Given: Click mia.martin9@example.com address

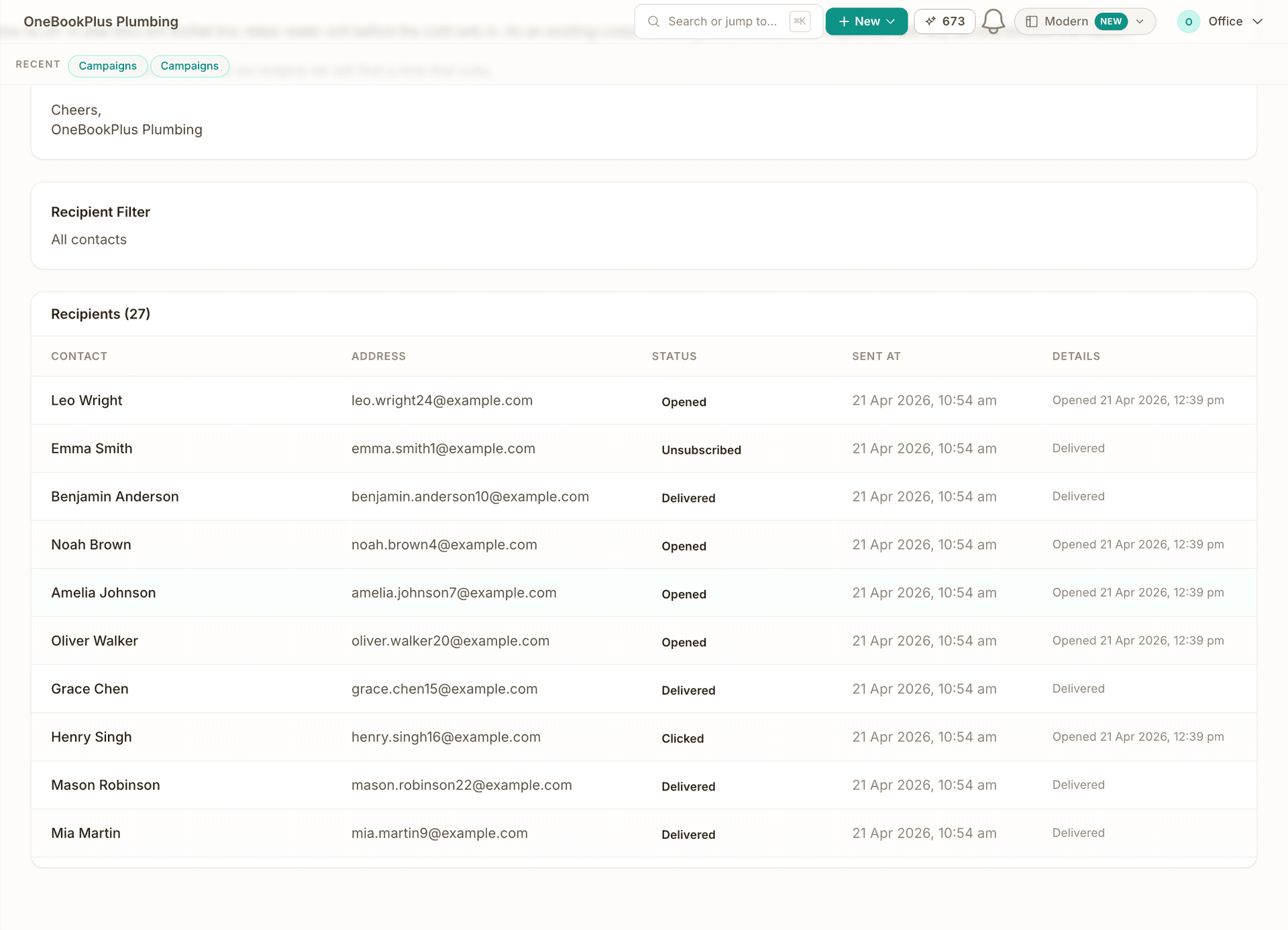Looking at the screenshot, I should click(x=439, y=833).
